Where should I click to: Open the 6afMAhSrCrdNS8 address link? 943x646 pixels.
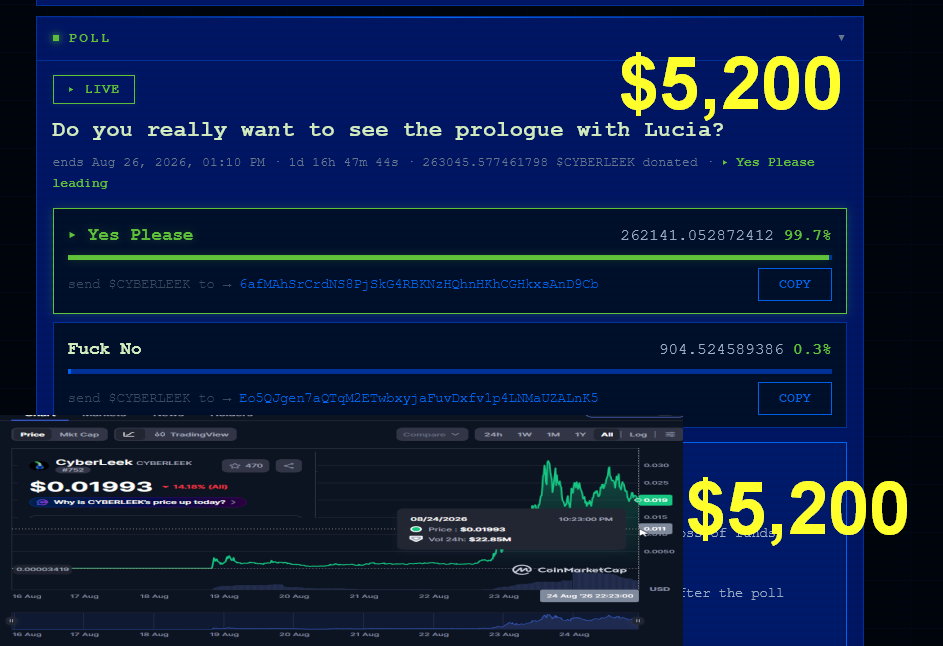click(x=419, y=284)
